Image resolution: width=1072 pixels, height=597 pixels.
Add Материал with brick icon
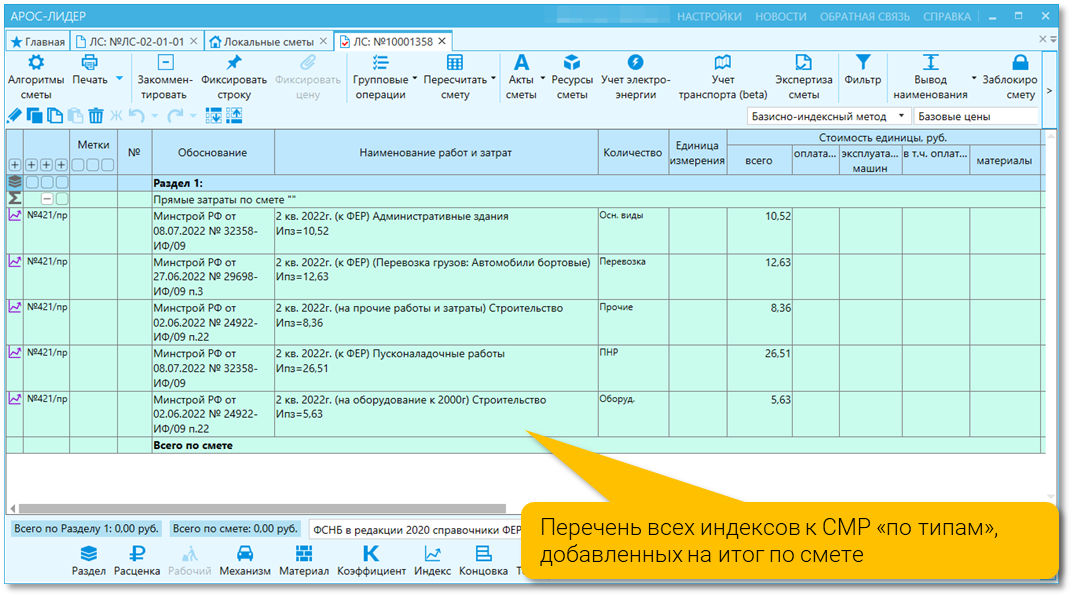[304, 561]
